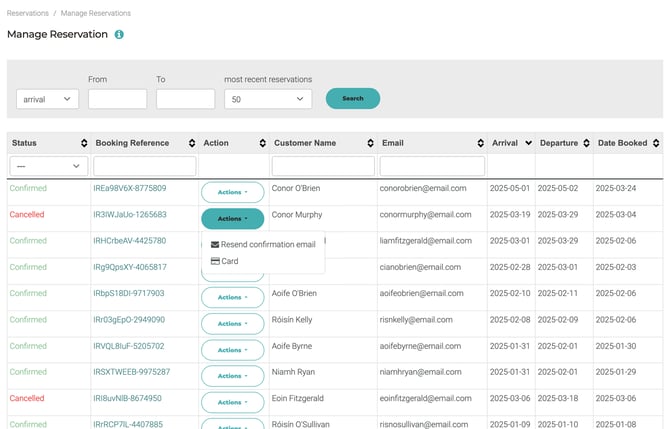Focus the Customer Name filter field

323,166
